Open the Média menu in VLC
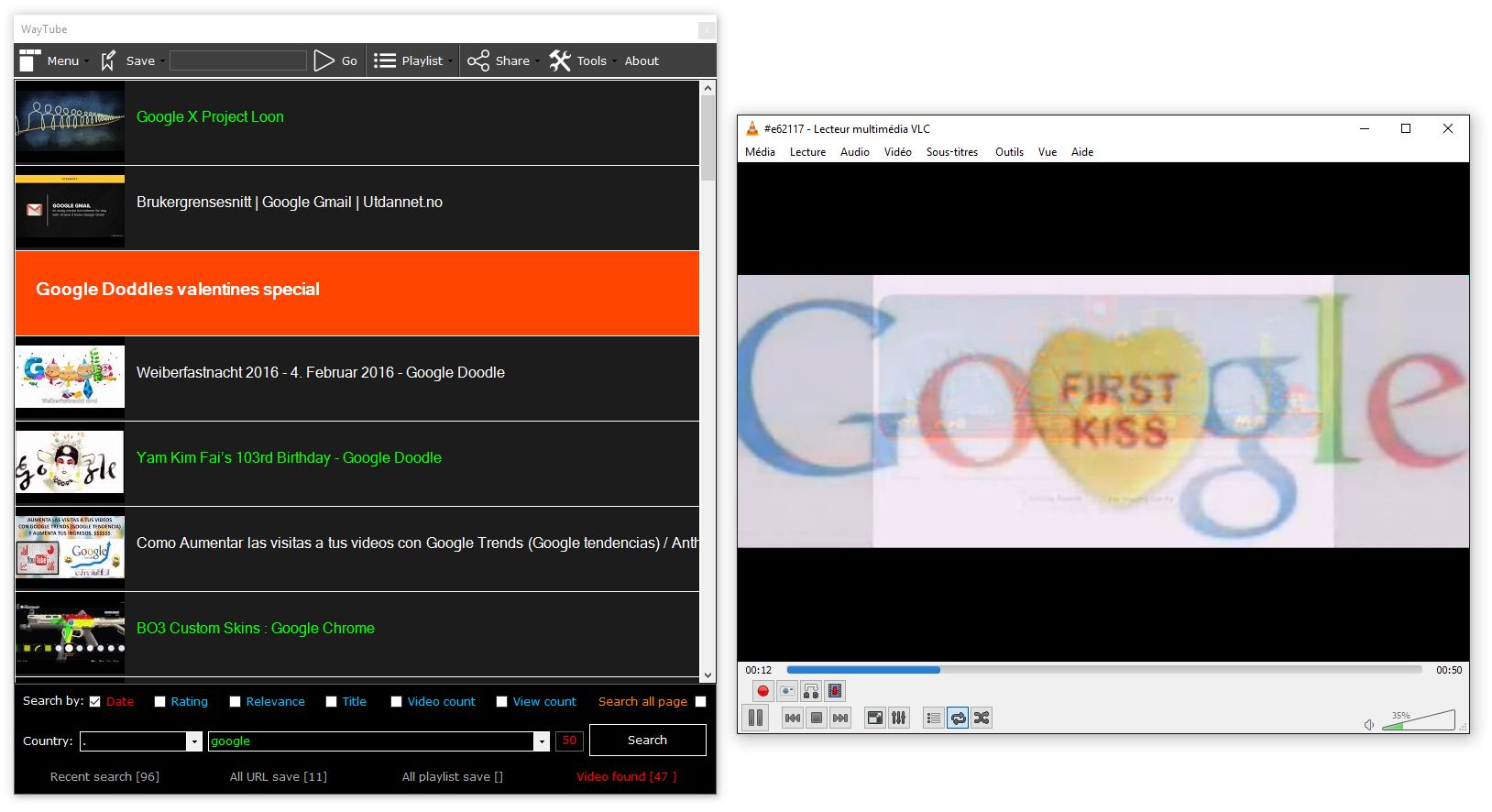Screen dimensions: 1492x812 (760, 152)
